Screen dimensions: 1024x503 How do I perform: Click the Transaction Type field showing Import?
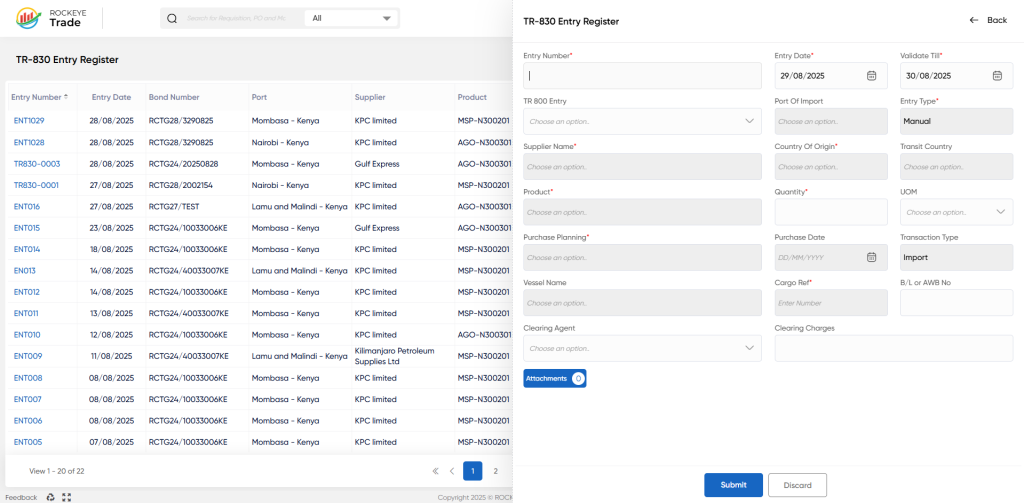click(957, 257)
